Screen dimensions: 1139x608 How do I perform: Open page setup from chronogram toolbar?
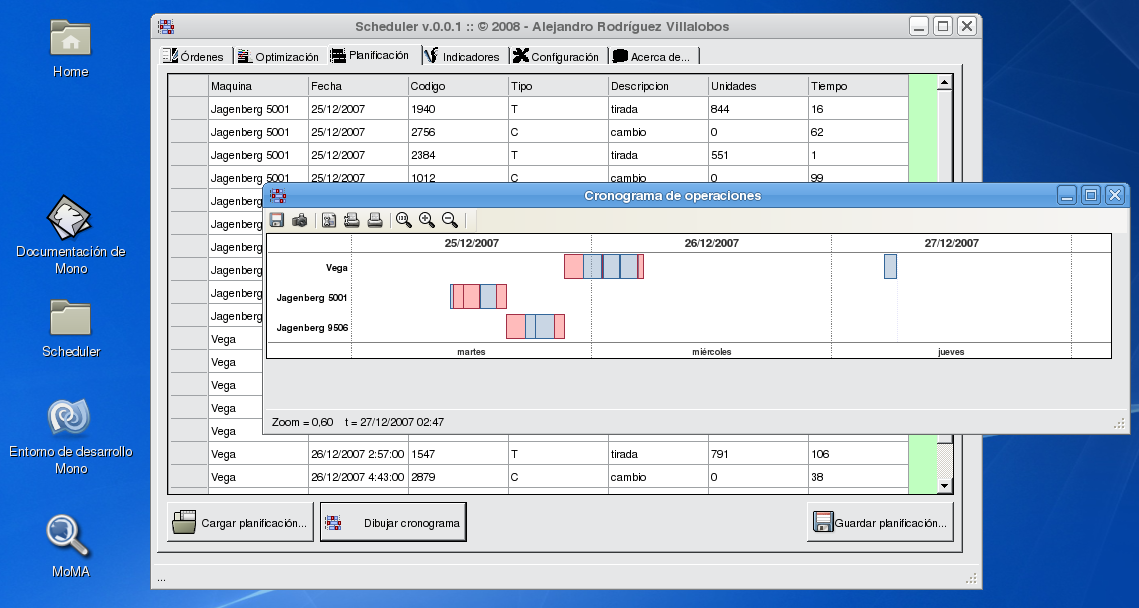tap(328, 221)
